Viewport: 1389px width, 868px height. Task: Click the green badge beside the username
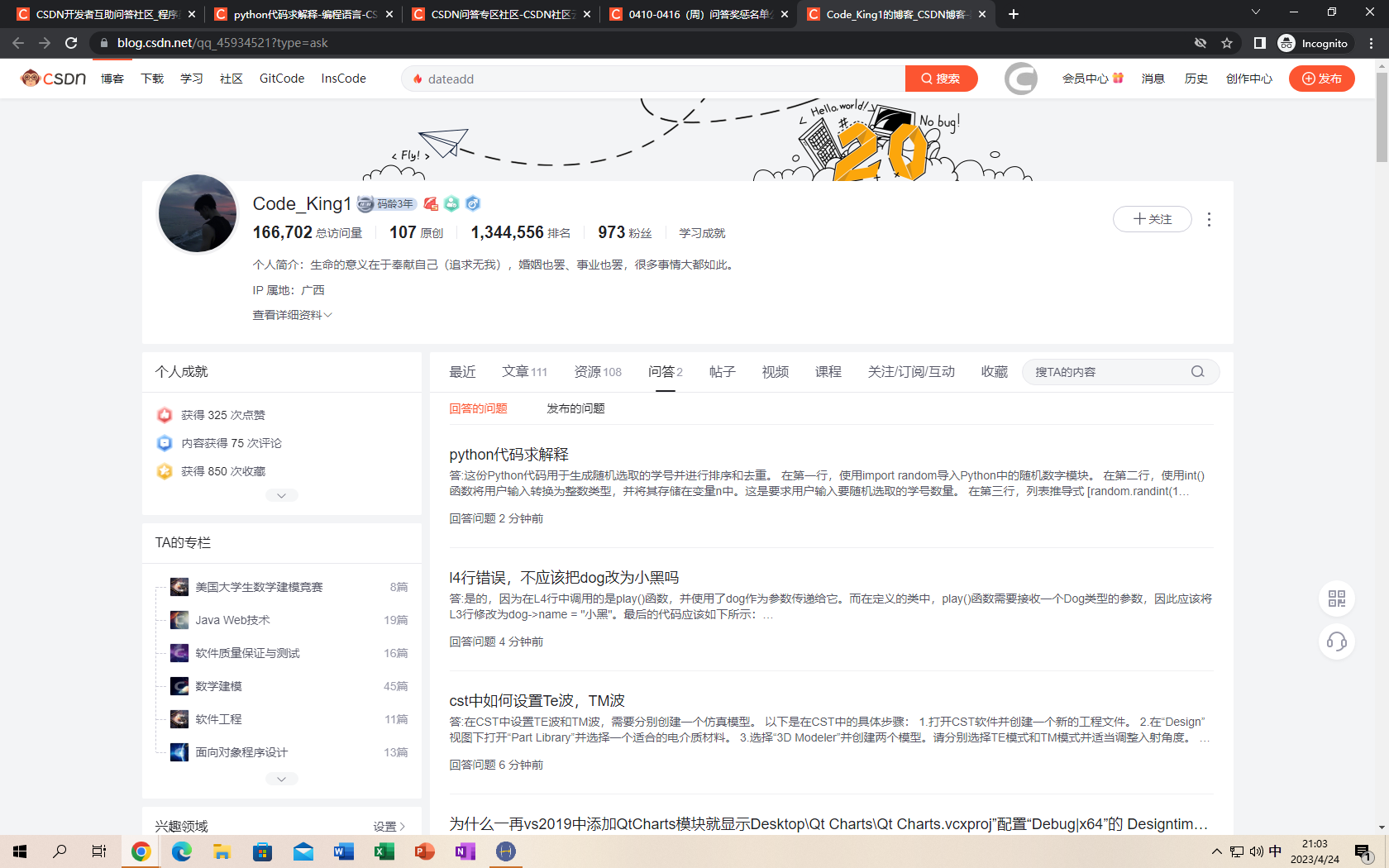pyautogui.click(x=451, y=203)
